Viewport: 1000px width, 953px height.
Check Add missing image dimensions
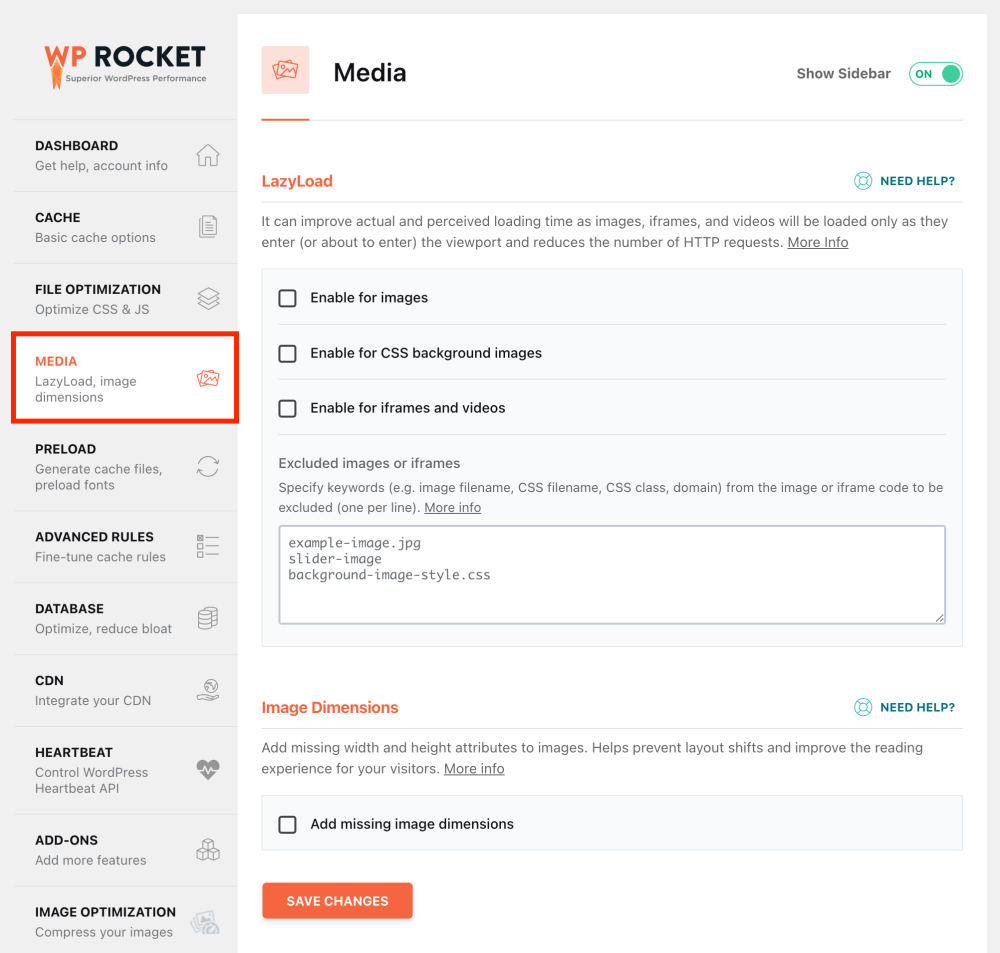click(x=287, y=823)
